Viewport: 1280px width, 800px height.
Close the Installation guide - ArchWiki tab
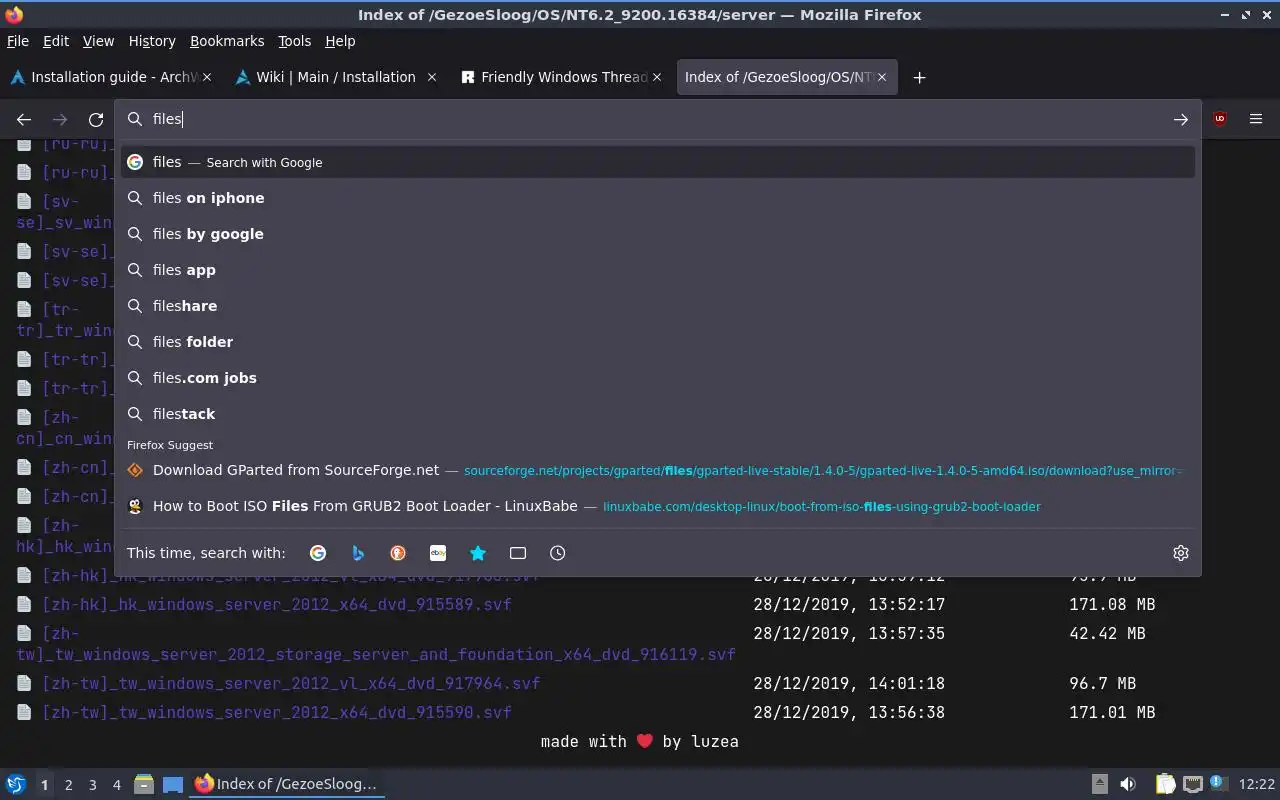208,77
